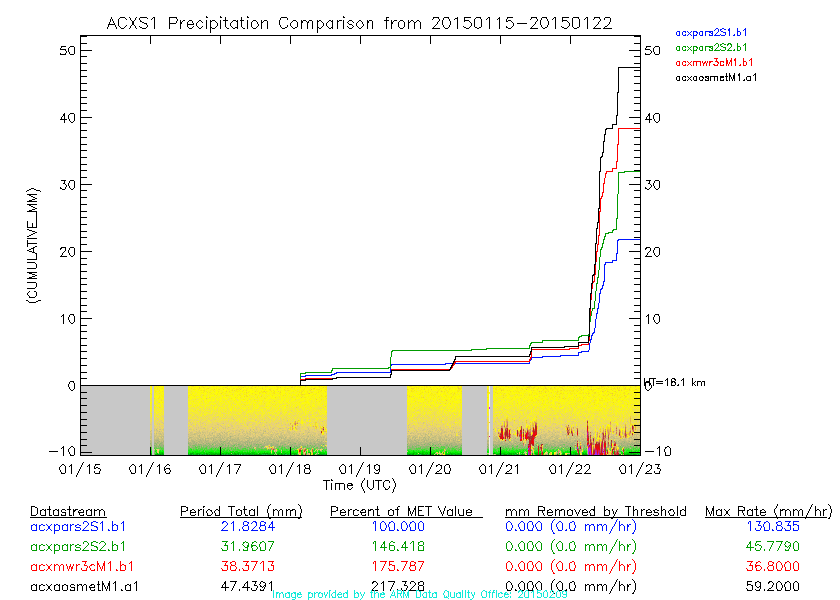840x600 pixels.
Task: Click acxmwr3cM1.b1 in the table's Datastream column
Action: [82, 566]
